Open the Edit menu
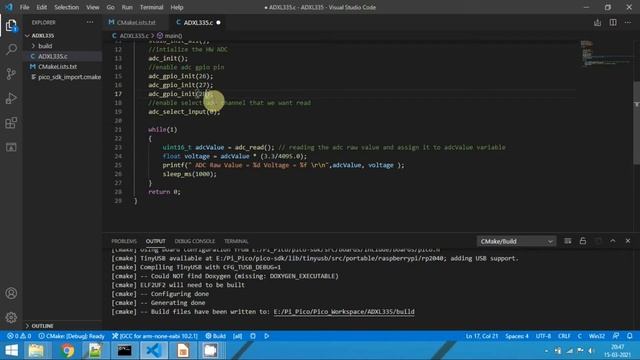The image size is (640, 360). [x=41, y=7]
